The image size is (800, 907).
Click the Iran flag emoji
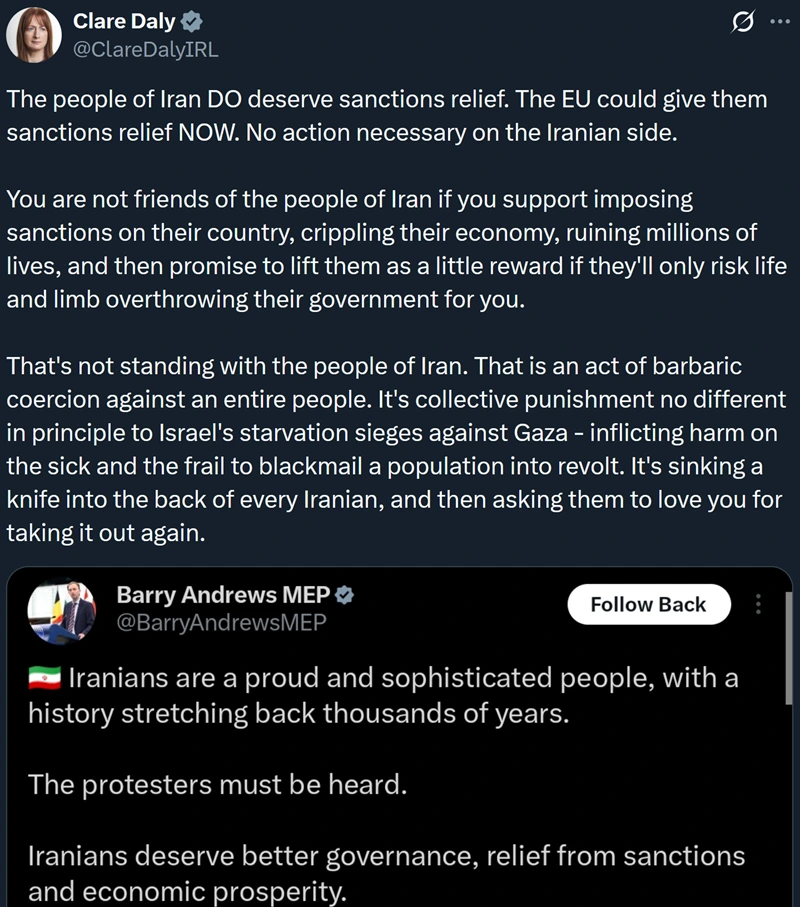(46, 679)
